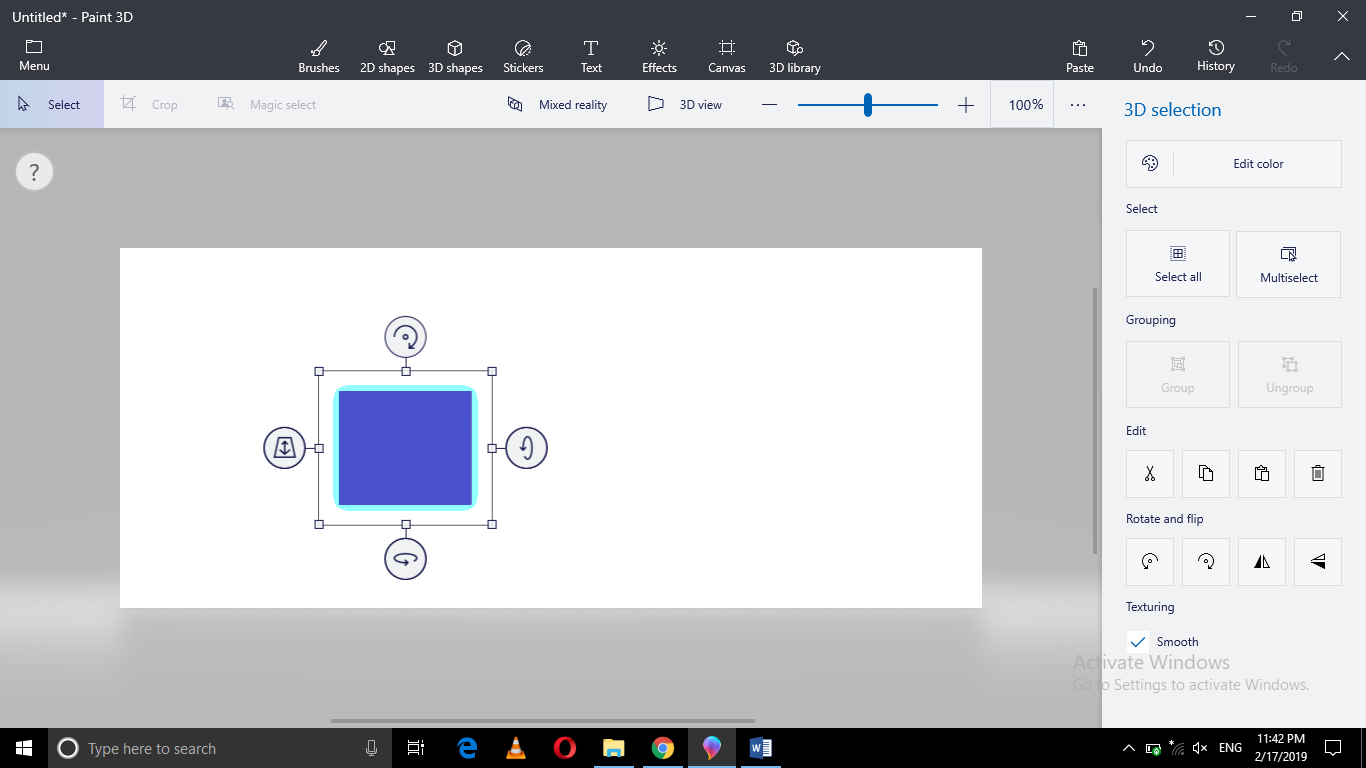
Task: Open the 3D library
Action: (794, 55)
